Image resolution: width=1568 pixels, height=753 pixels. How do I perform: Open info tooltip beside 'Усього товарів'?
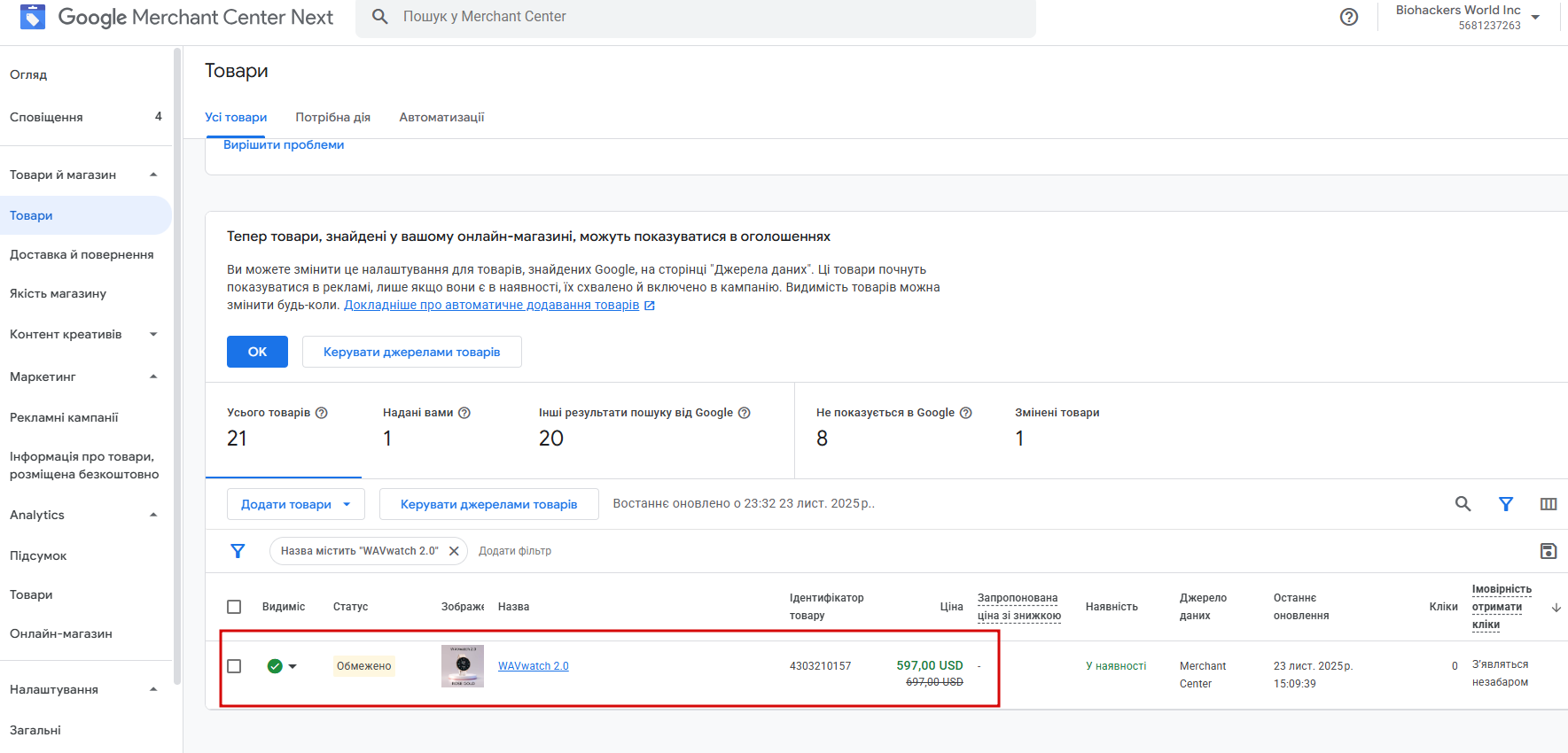tap(322, 413)
